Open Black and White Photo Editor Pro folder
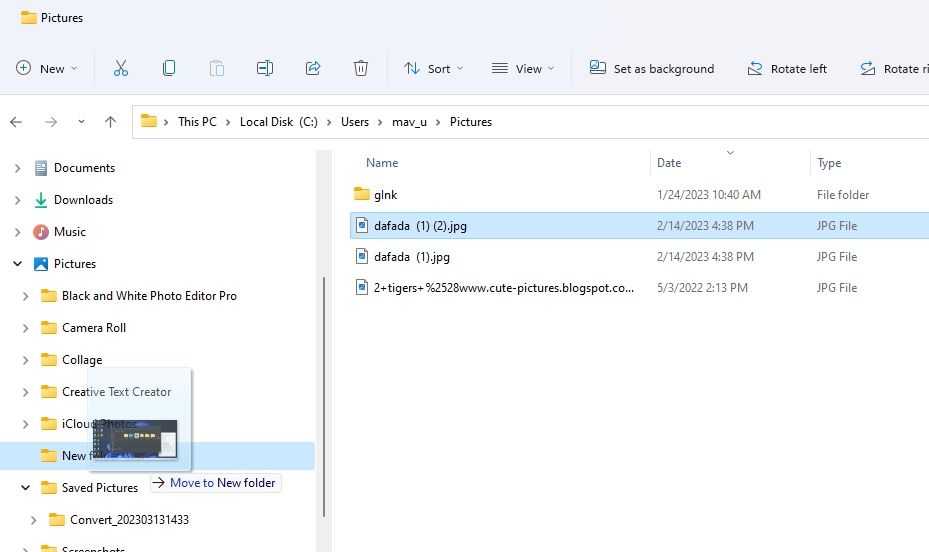This screenshot has width=929, height=552. coord(149,296)
